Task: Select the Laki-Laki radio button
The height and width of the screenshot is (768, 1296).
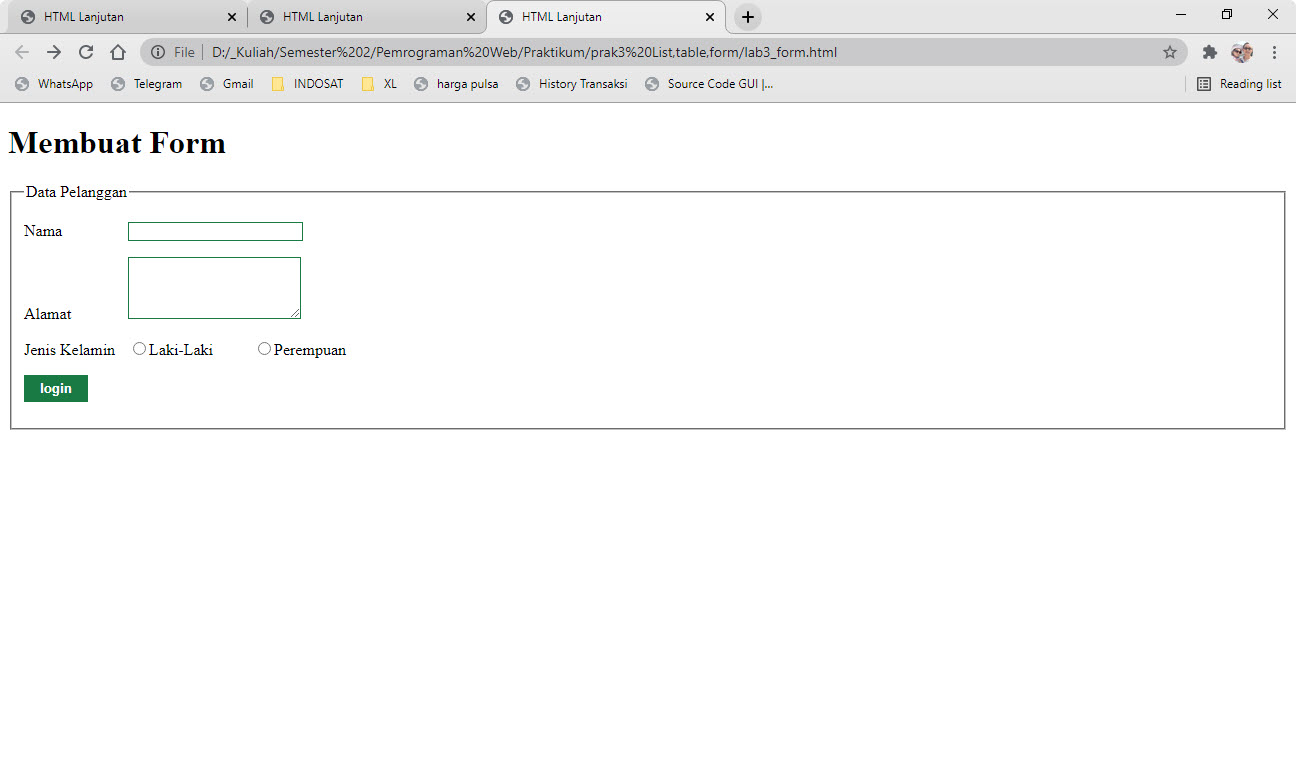Action: click(139, 348)
